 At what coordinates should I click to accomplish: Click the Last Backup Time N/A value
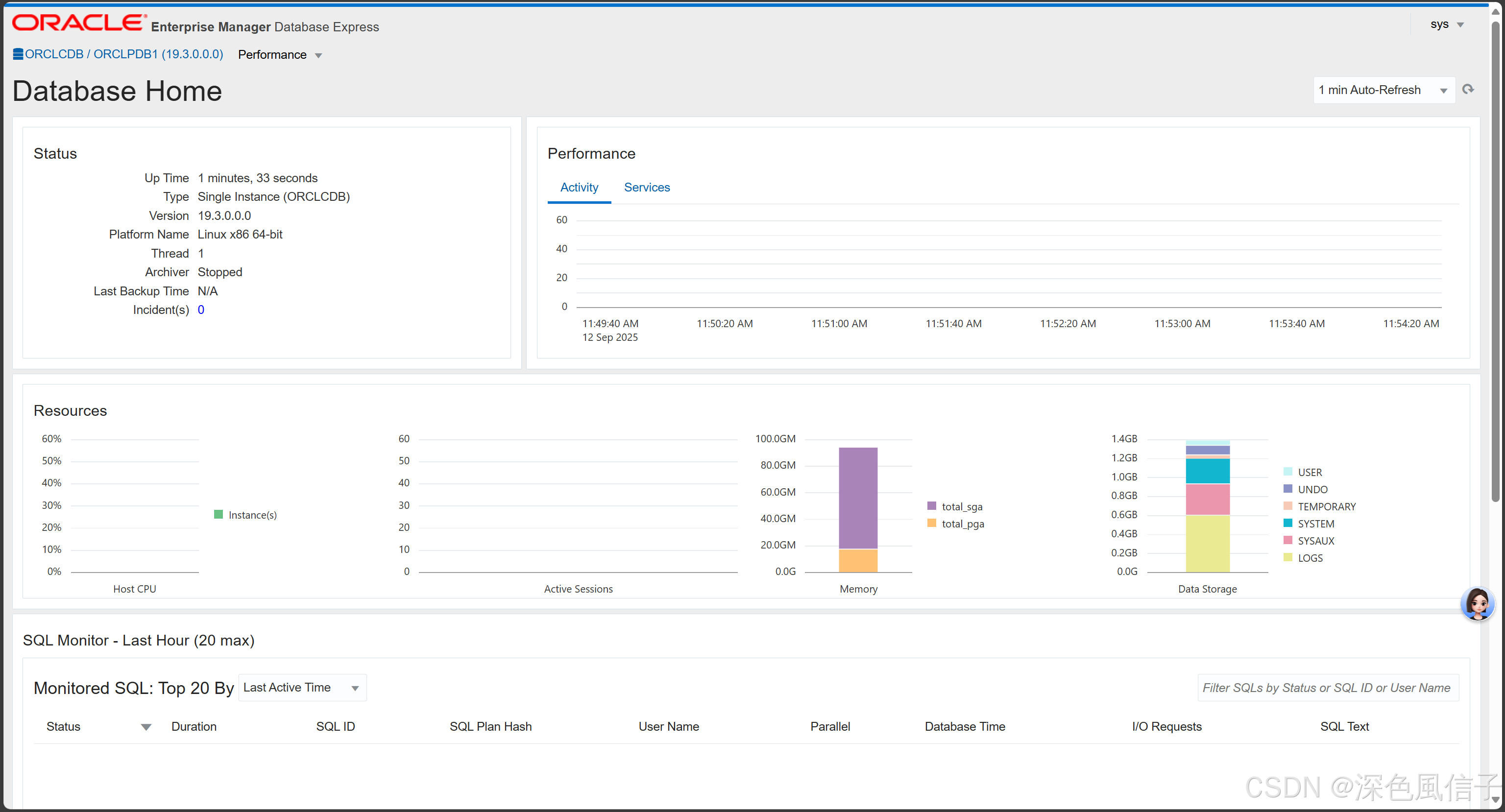tap(207, 291)
